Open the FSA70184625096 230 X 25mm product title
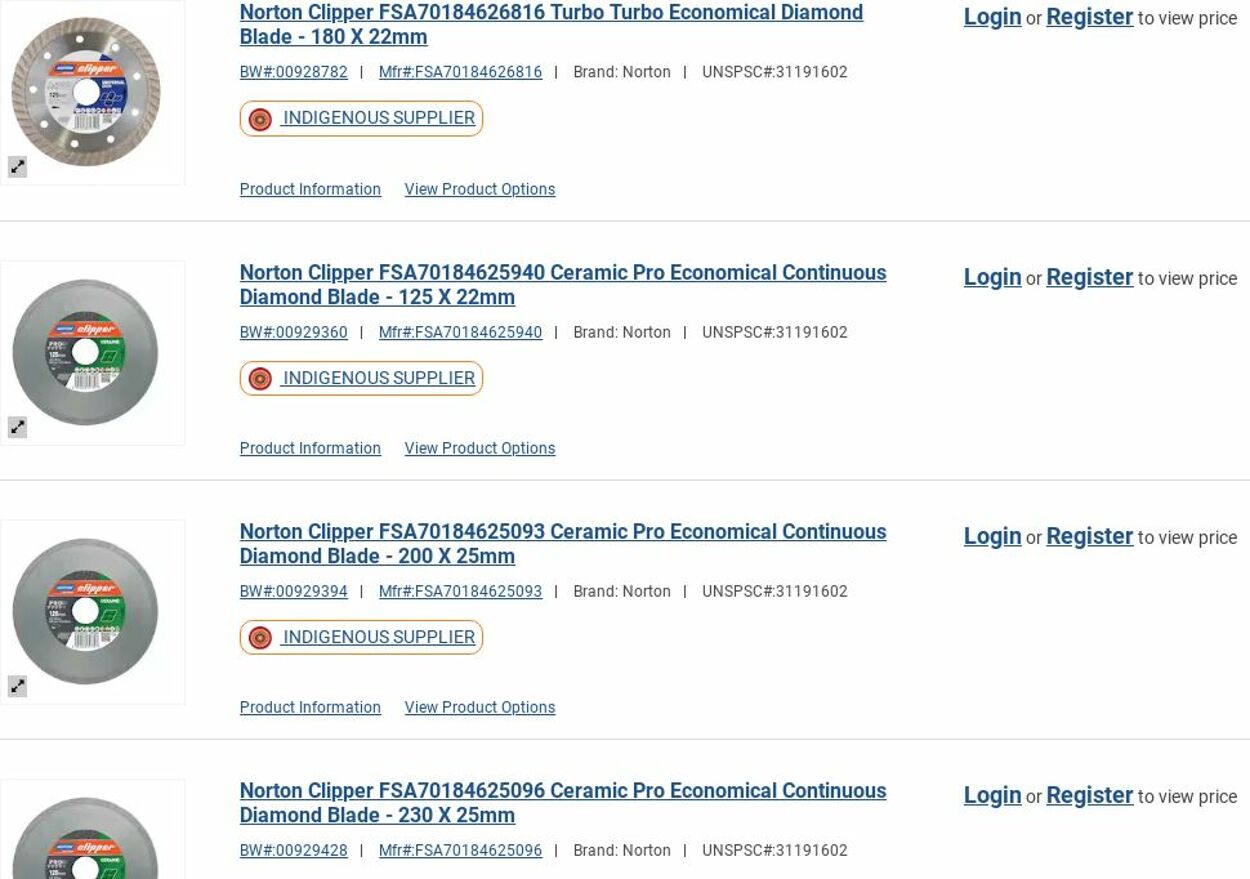 562,802
